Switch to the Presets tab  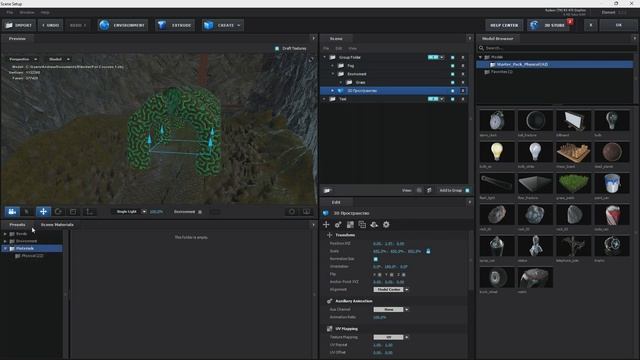[x=17, y=224]
